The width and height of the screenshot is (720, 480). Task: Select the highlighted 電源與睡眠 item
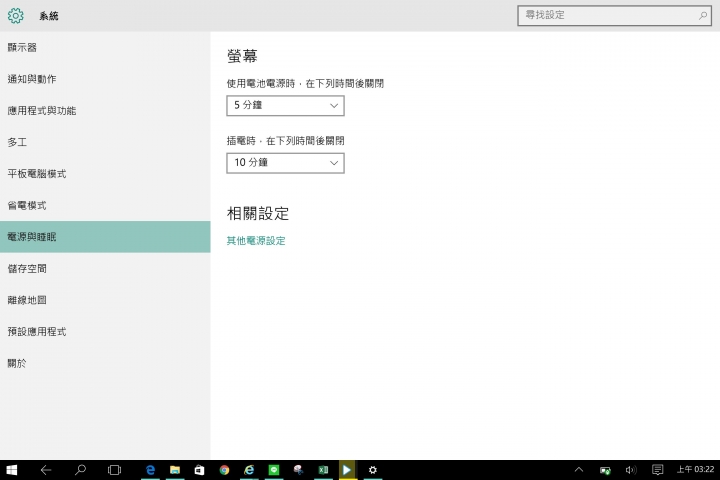(x=105, y=237)
